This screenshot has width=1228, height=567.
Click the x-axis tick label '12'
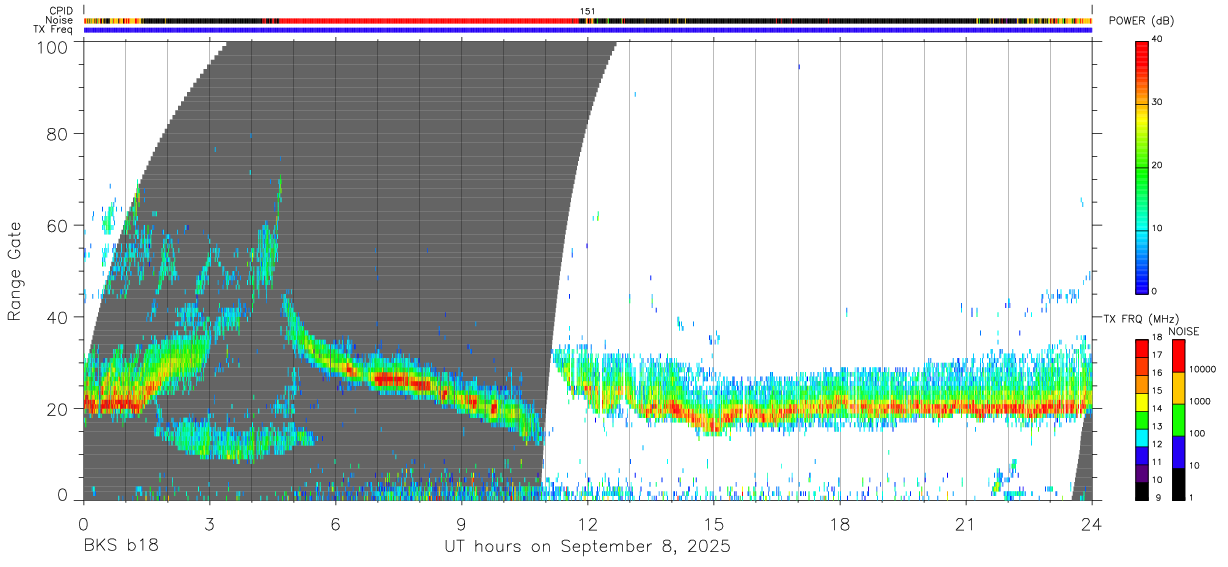[587, 524]
